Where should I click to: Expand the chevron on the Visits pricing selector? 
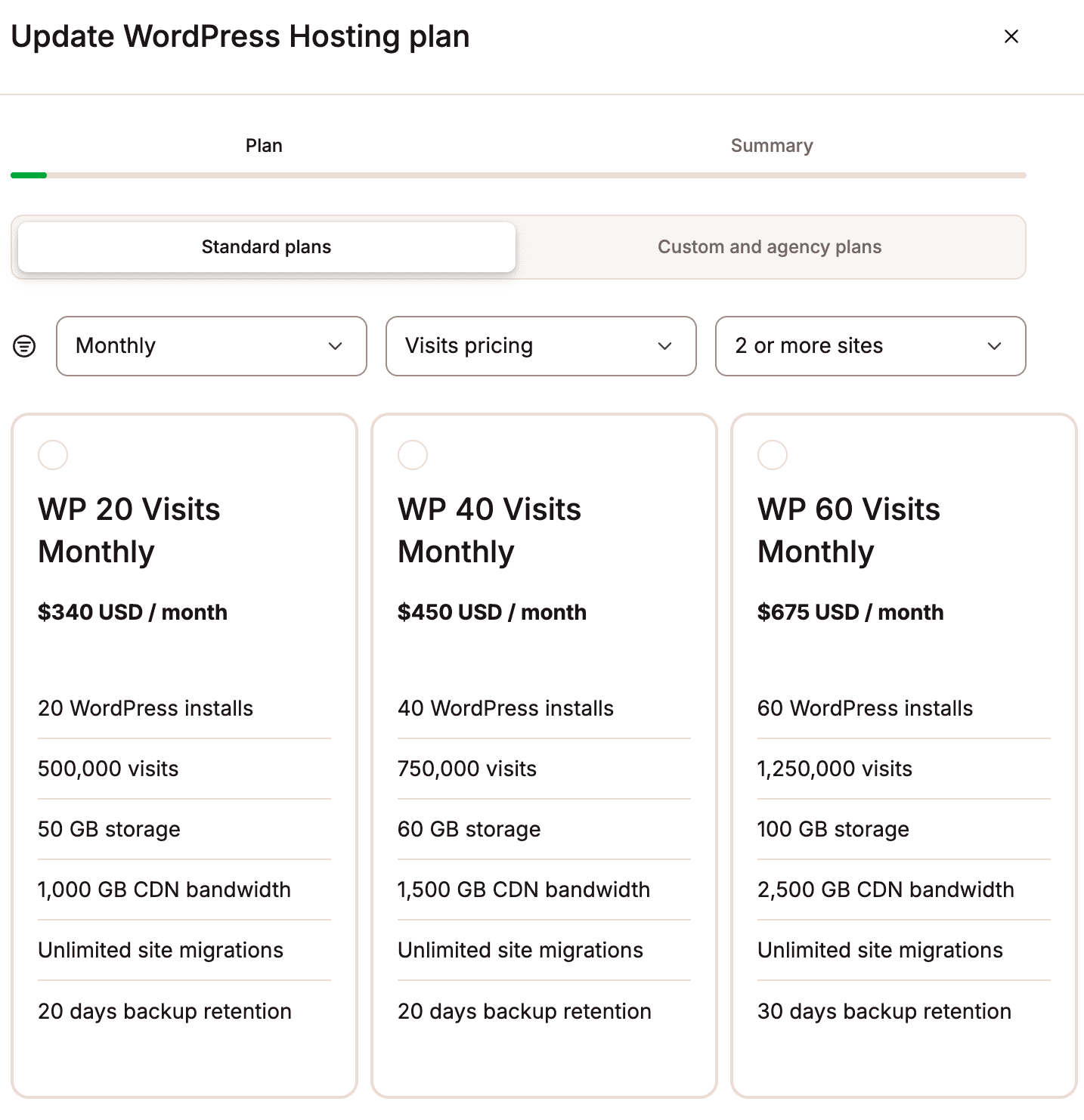(665, 346)
